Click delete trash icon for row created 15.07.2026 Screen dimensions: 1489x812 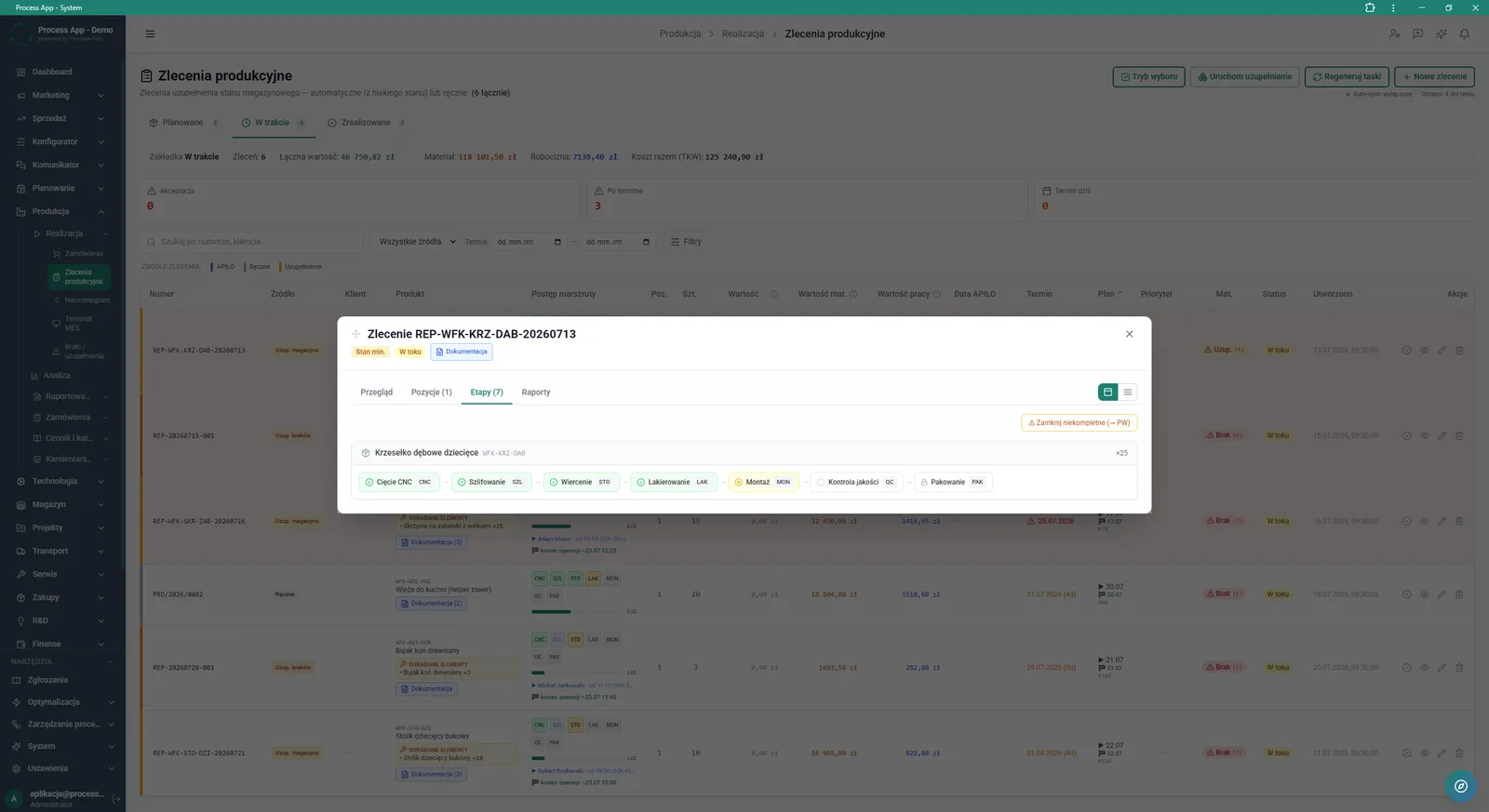click(1459, 435)
